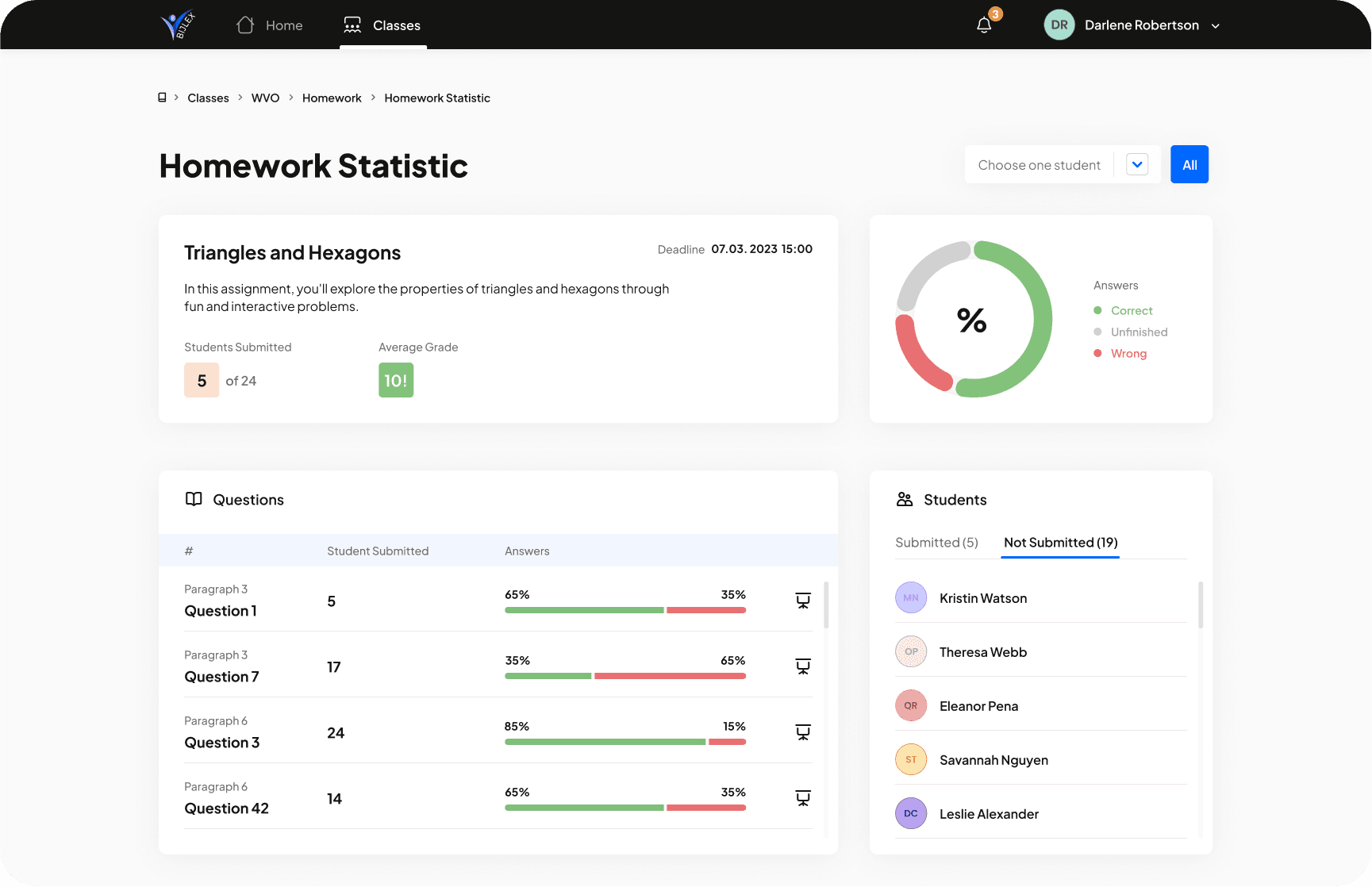Open presentation icon for Question 3
The image size is (1372, 887).
pyautogui.click(x=803, y=732)
